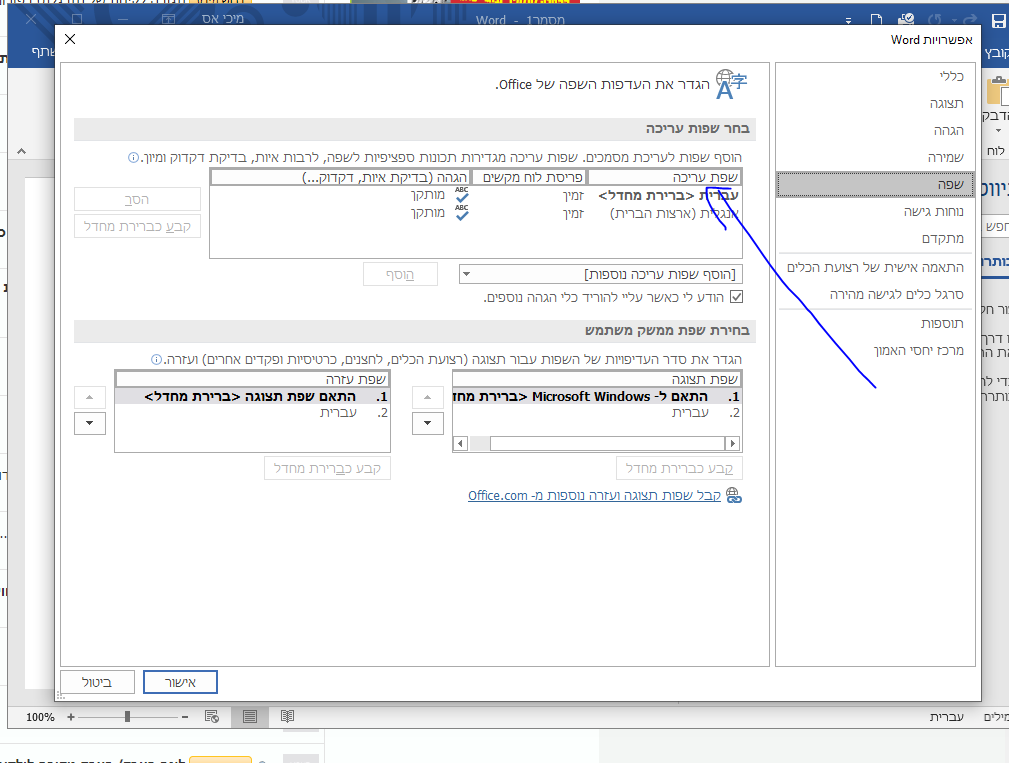
Task: Click info icon beside display language description
Action: point(156,360)
